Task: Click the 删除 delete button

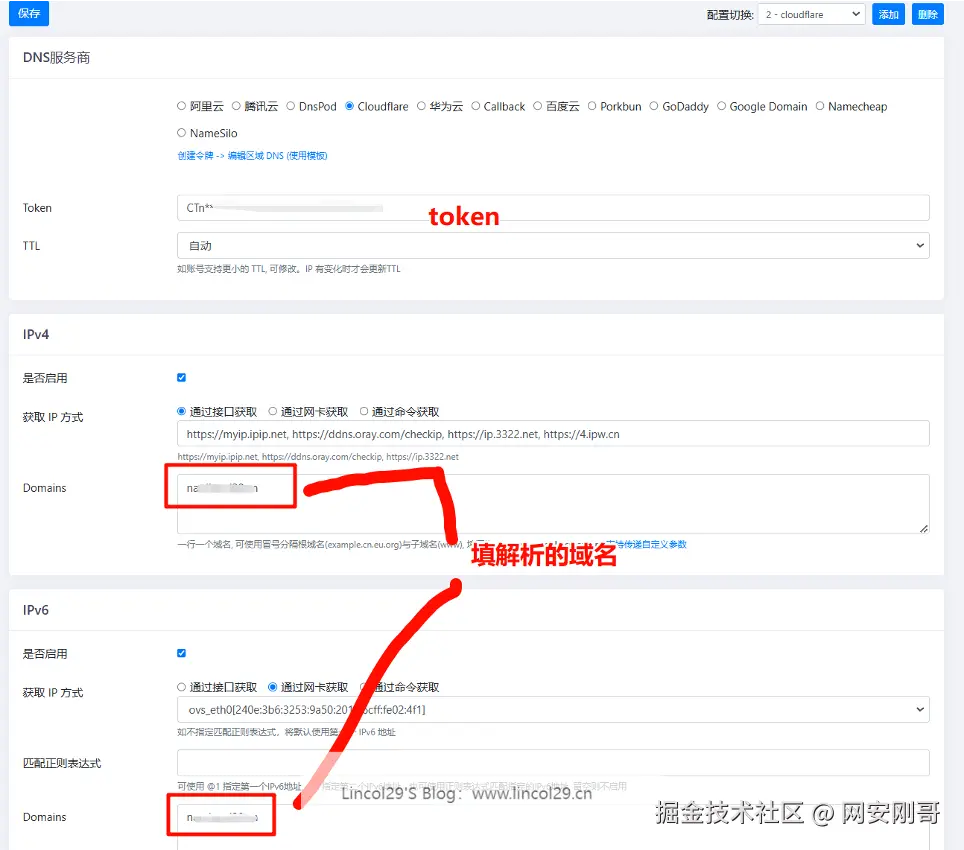Action: click(927, 14)
